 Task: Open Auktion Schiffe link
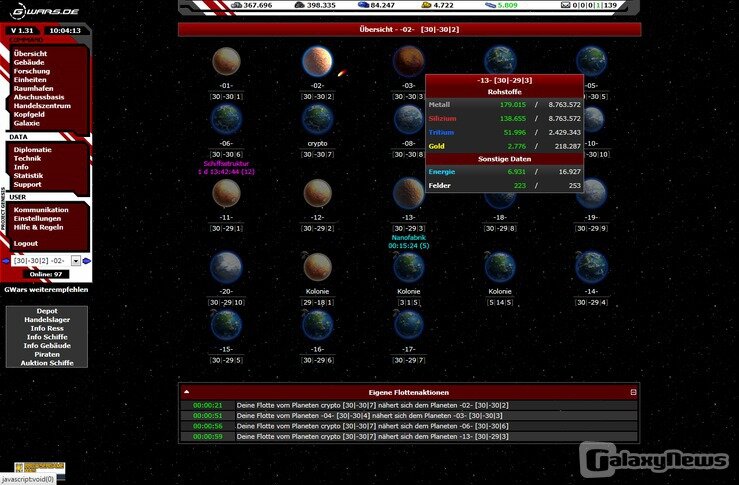(x=47, y=363)
